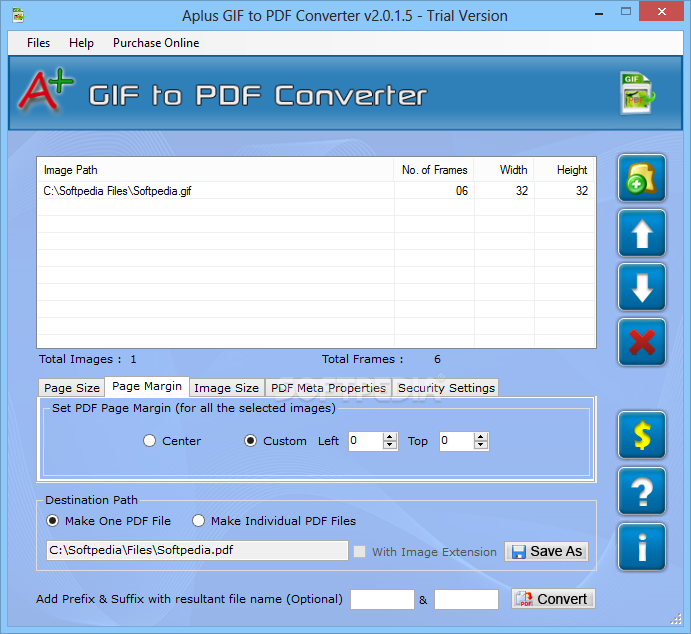Open the Help menu
The width and height of the screenshot is (691, 634).
[x=82, y=43]
